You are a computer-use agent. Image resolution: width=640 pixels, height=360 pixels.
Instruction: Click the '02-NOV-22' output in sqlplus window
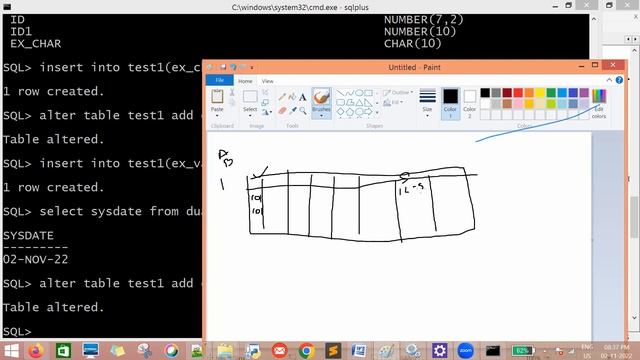pyautogui.click(x=36, y=259)
